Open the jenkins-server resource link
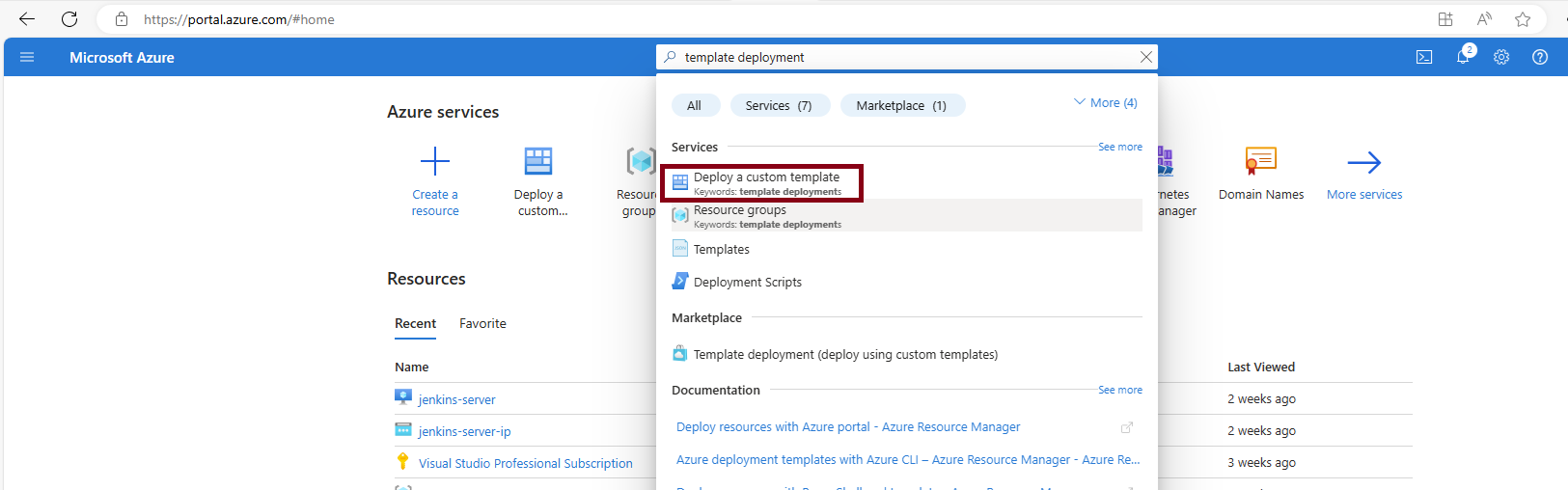 pyautogui.click(x=456, y=399)
